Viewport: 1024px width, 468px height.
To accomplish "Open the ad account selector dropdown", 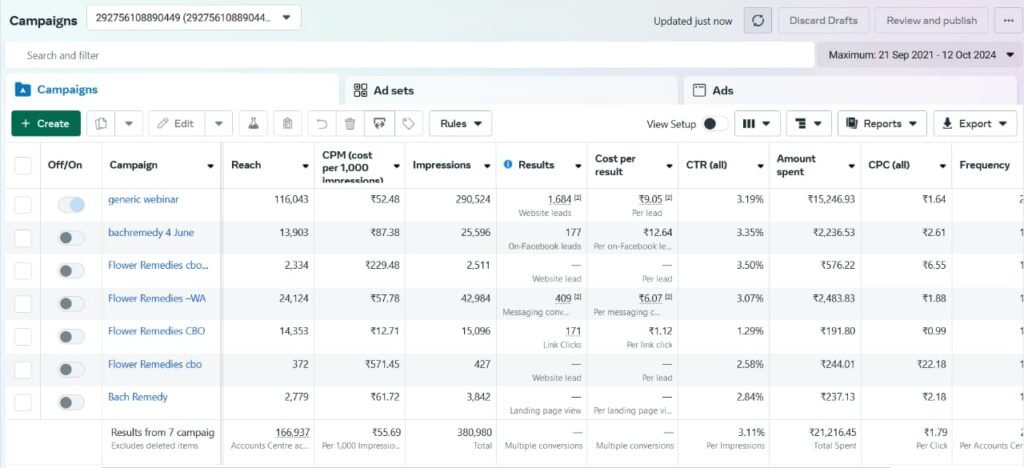I will [193, 18].
